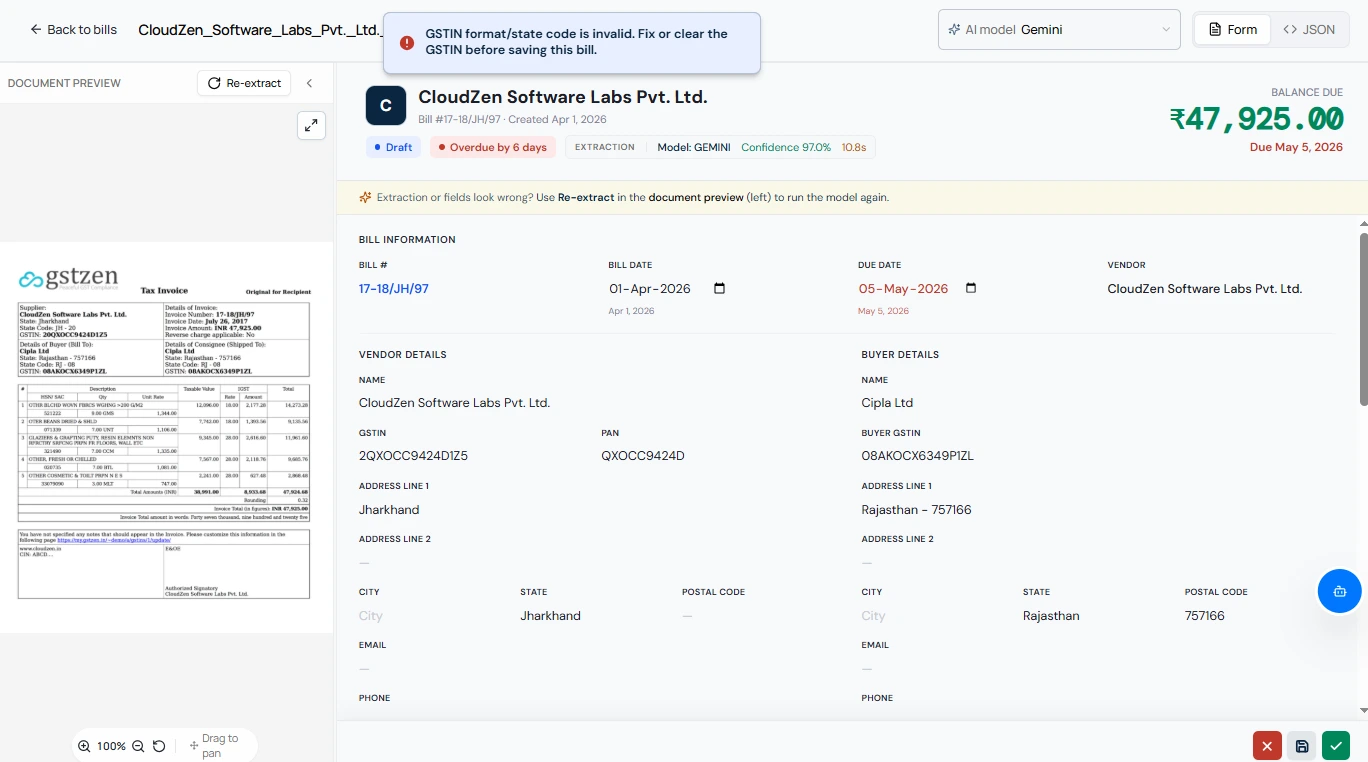Zoom in on document preview
This screenshot has height=762, width=1368.
84,746
